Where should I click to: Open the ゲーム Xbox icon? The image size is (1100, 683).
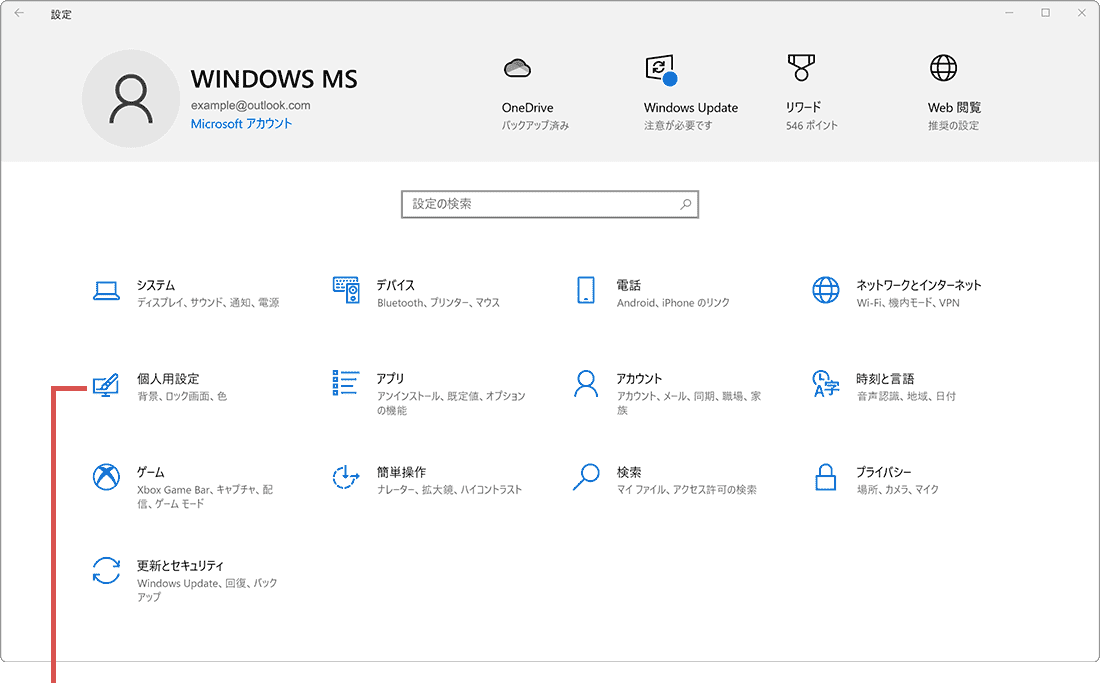click(x=106, y=477)
